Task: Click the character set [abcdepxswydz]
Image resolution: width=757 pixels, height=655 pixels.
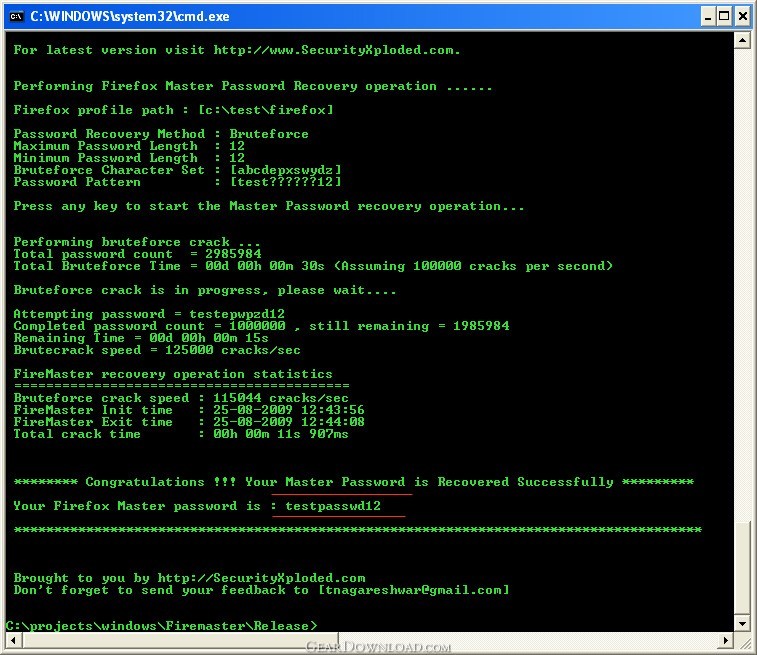Action: tap(286, 170)
